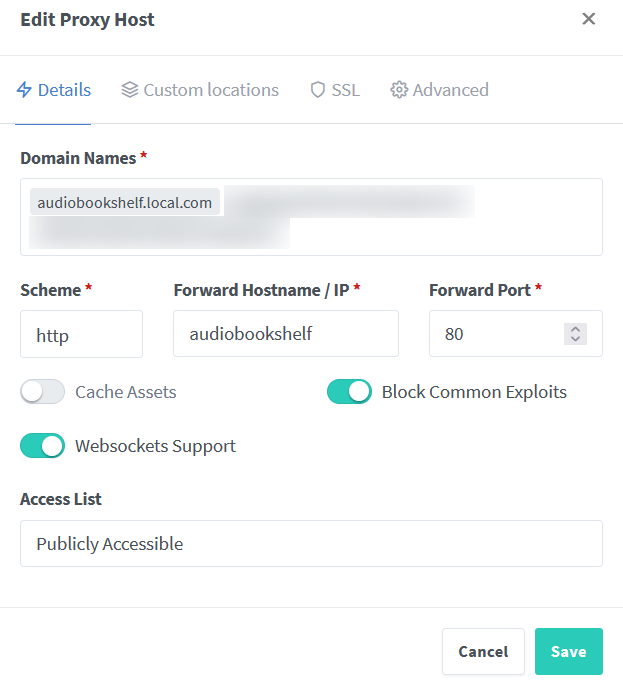Click the Forward Port stepper arrows
Screen dimensions: 623x689
coord(575,334)
